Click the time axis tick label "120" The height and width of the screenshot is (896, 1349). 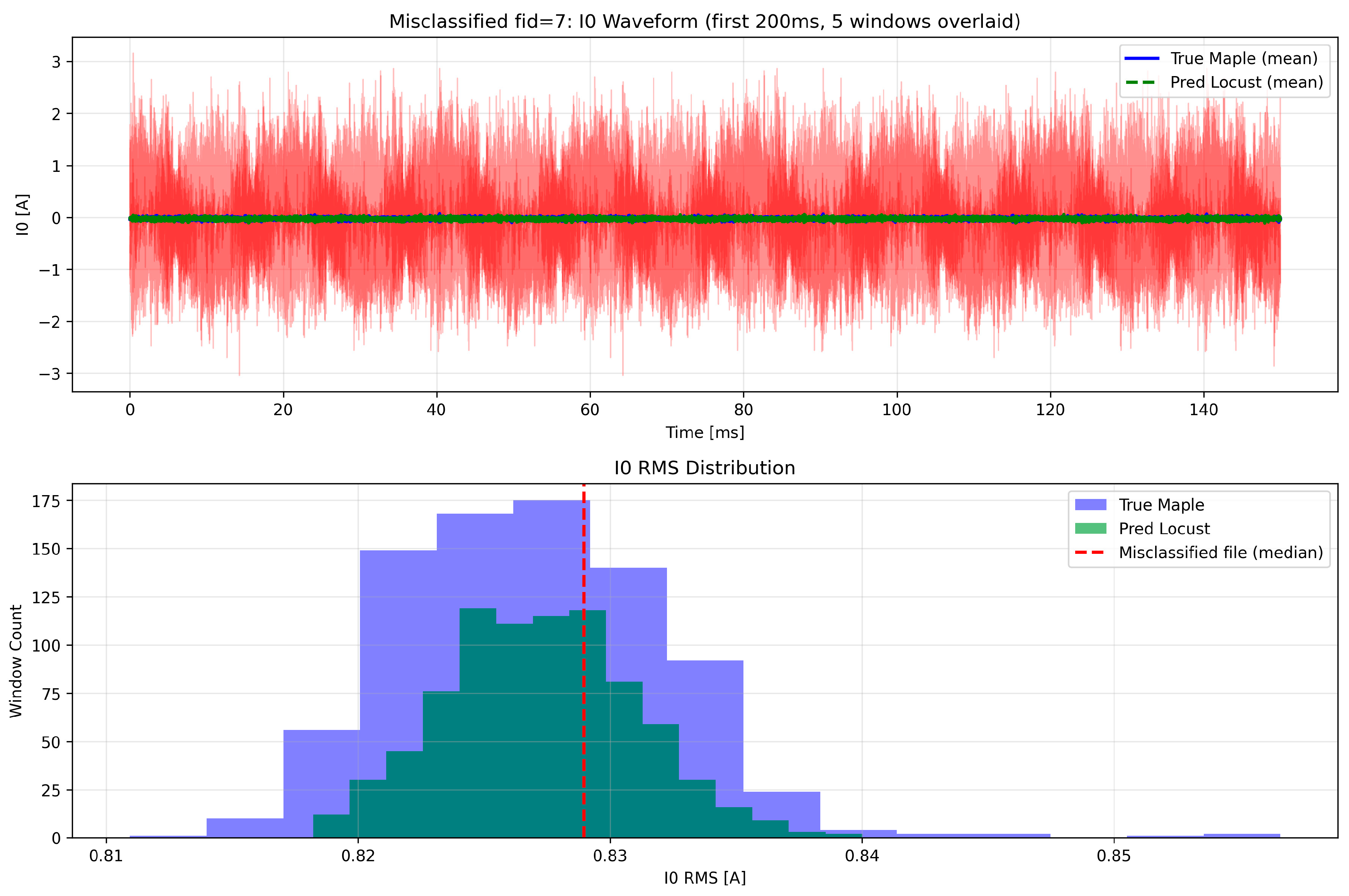1050,410
